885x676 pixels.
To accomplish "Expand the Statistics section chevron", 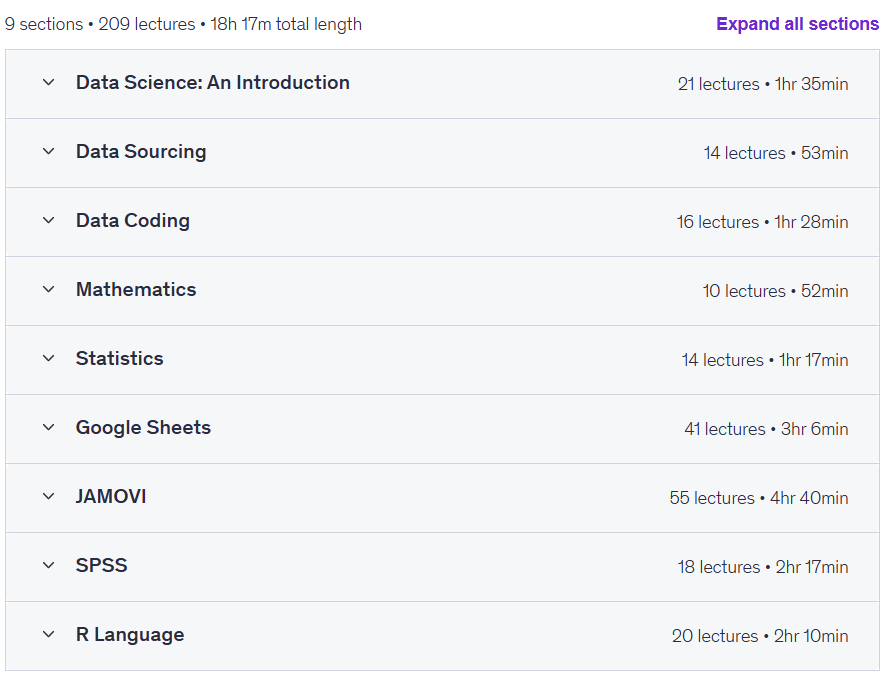I will click(x=49, y=358).
